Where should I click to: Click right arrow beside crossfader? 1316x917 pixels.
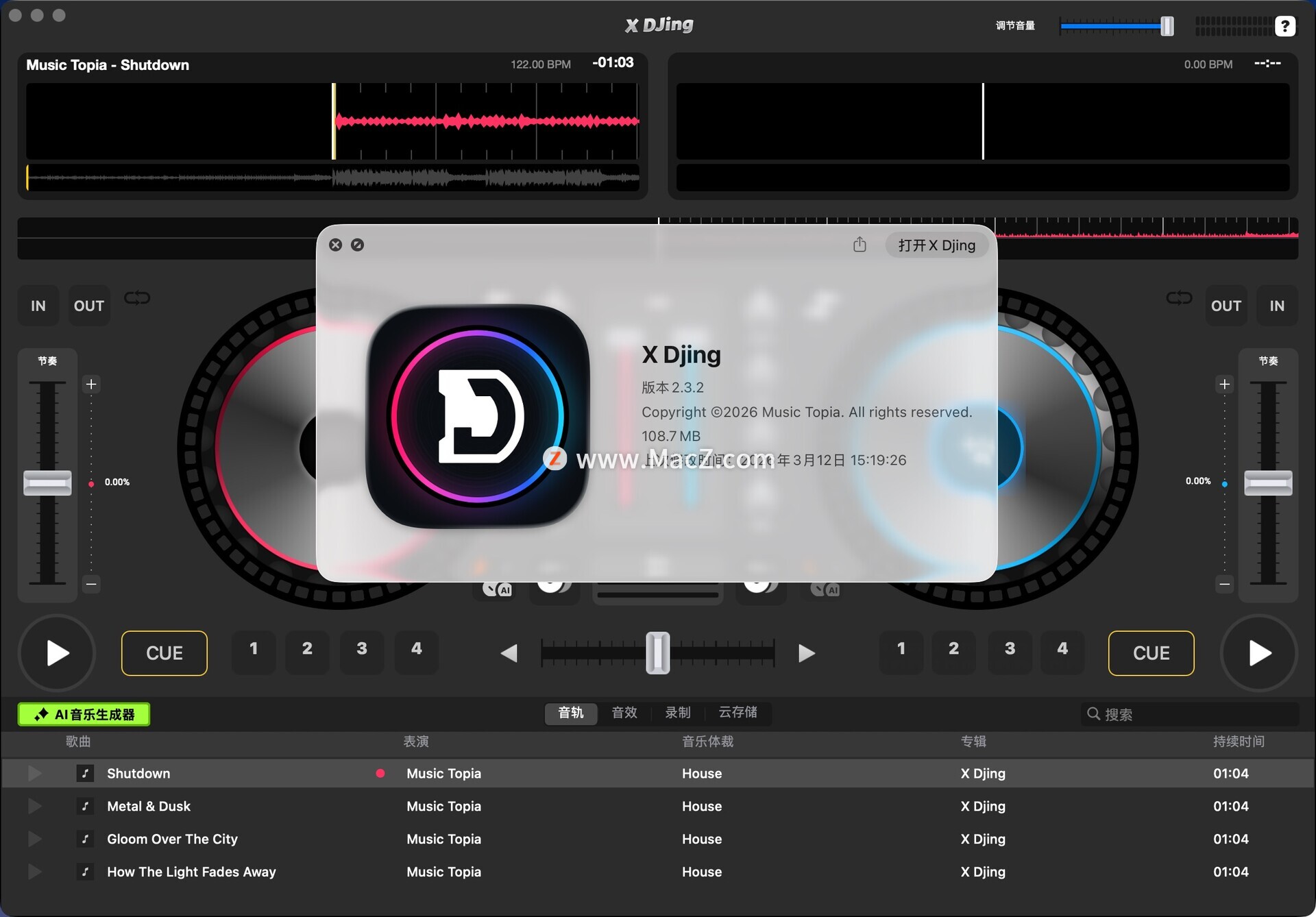807,653
